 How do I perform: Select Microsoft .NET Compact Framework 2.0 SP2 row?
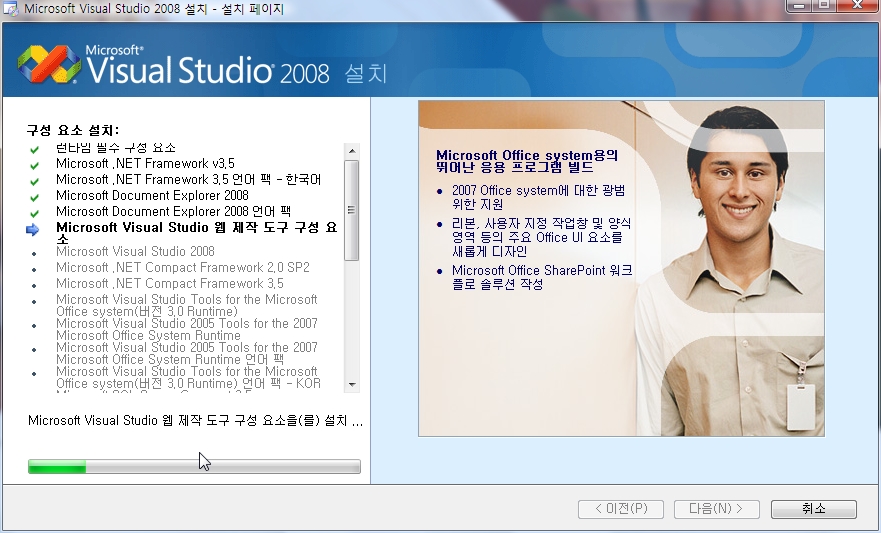183,267
